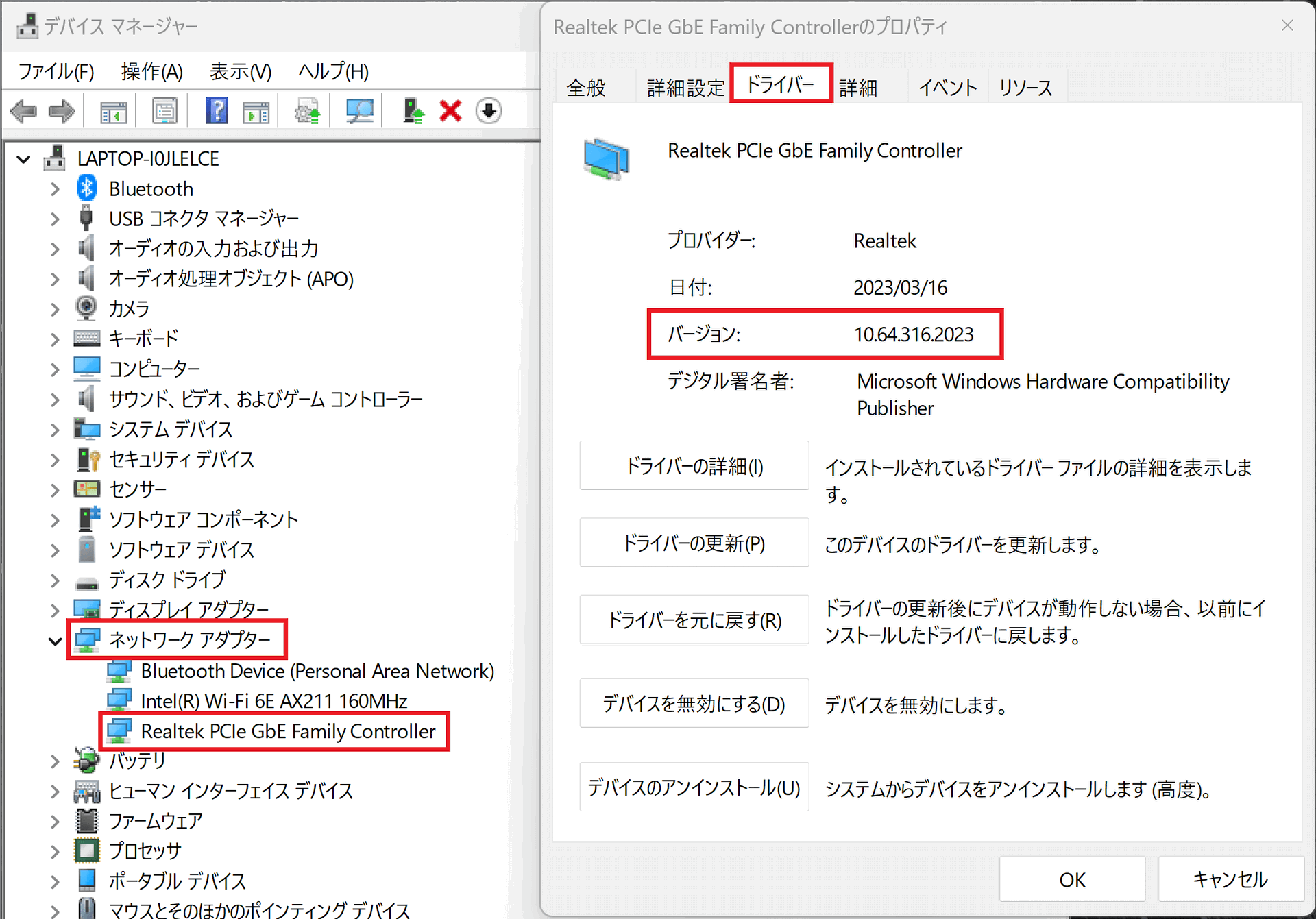
Task: Select Bluetooth Device (Personal Area Network)
Action: [x=317, y=671]
